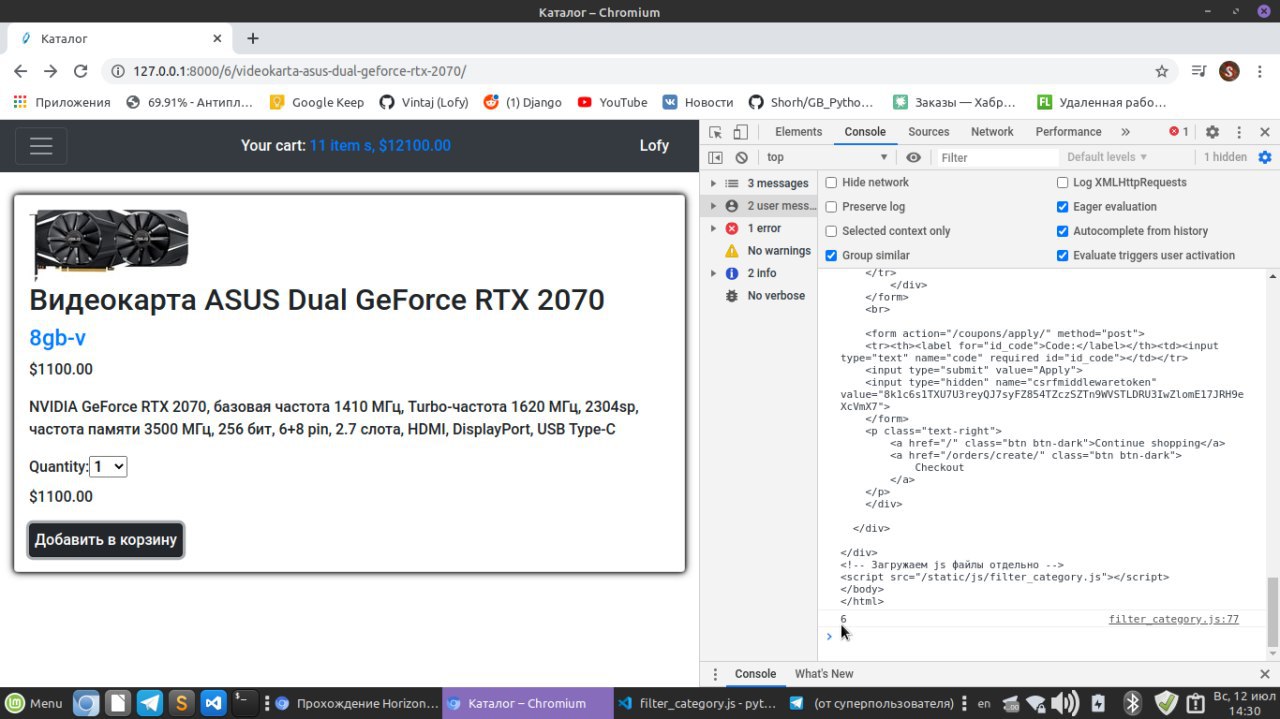Open the drawer three-dot menu
The width and height of the screenshot is (1280, 719).
[714, 674]
